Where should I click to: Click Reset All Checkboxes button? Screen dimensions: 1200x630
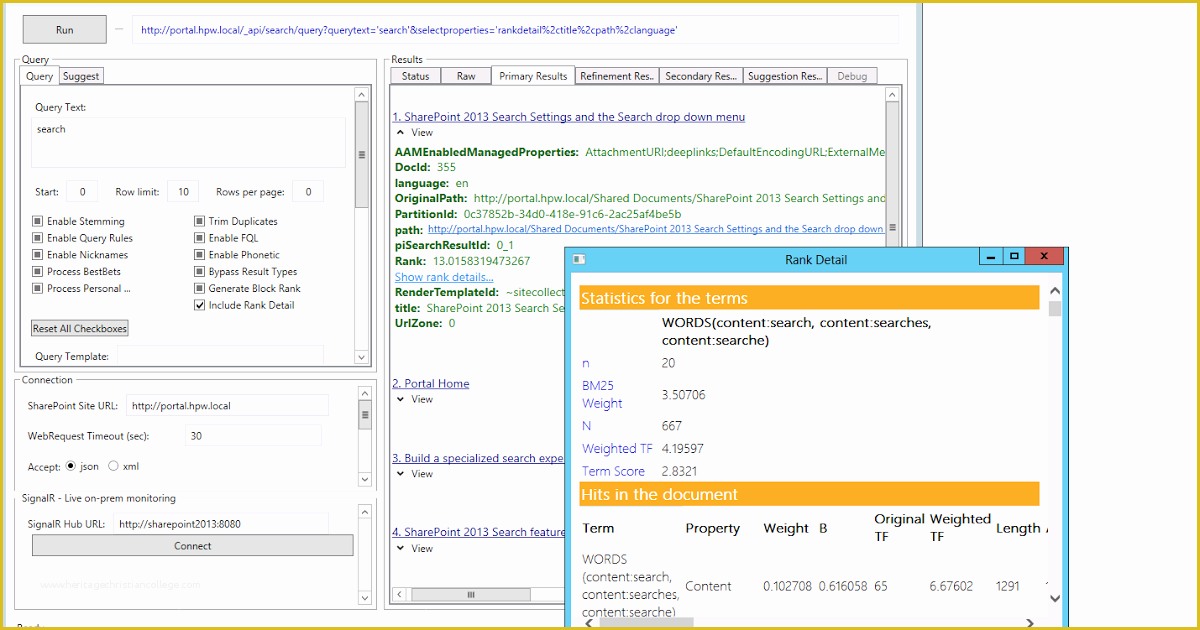(80, 328)
